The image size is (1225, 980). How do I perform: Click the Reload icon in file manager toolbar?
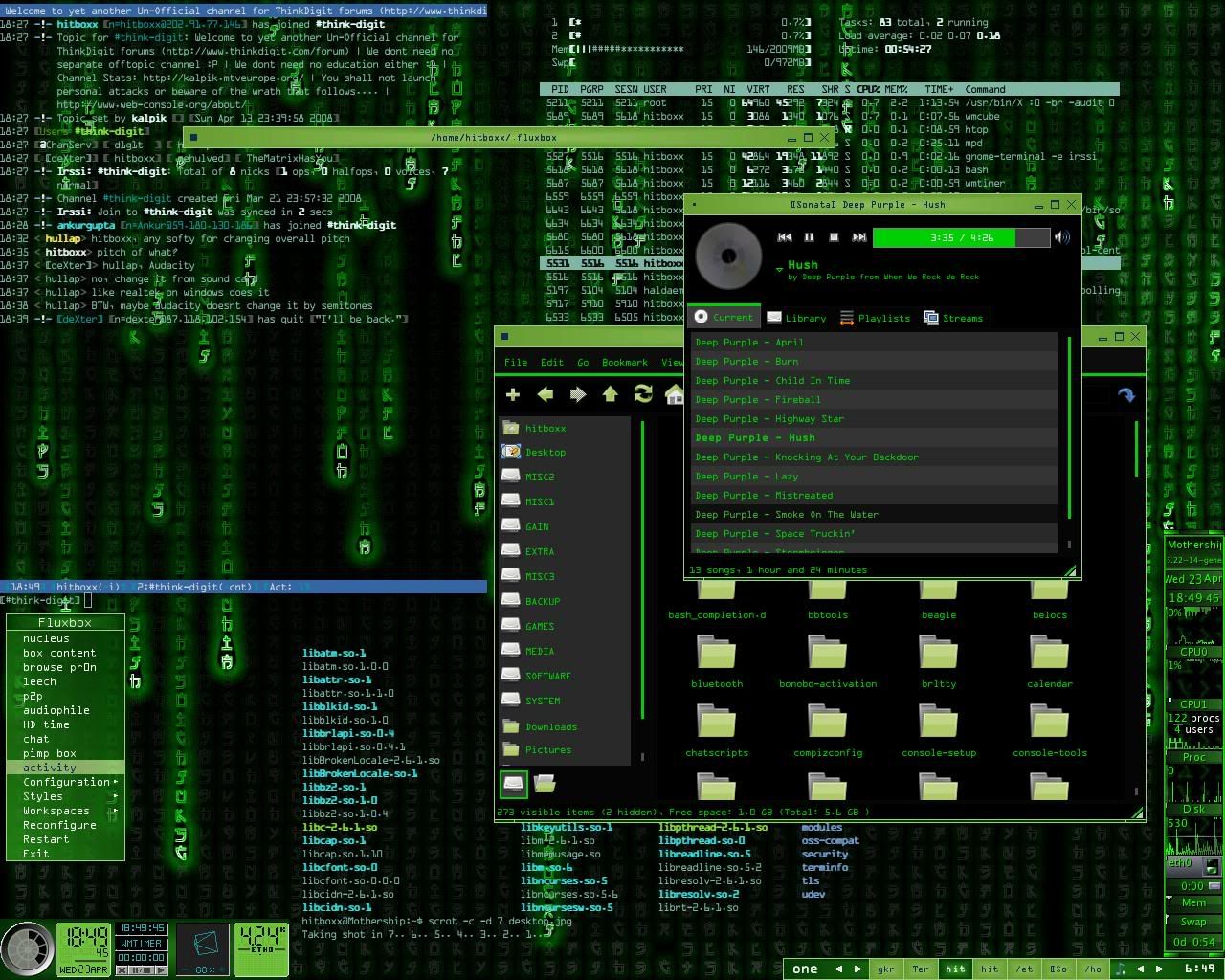point(643,394)
